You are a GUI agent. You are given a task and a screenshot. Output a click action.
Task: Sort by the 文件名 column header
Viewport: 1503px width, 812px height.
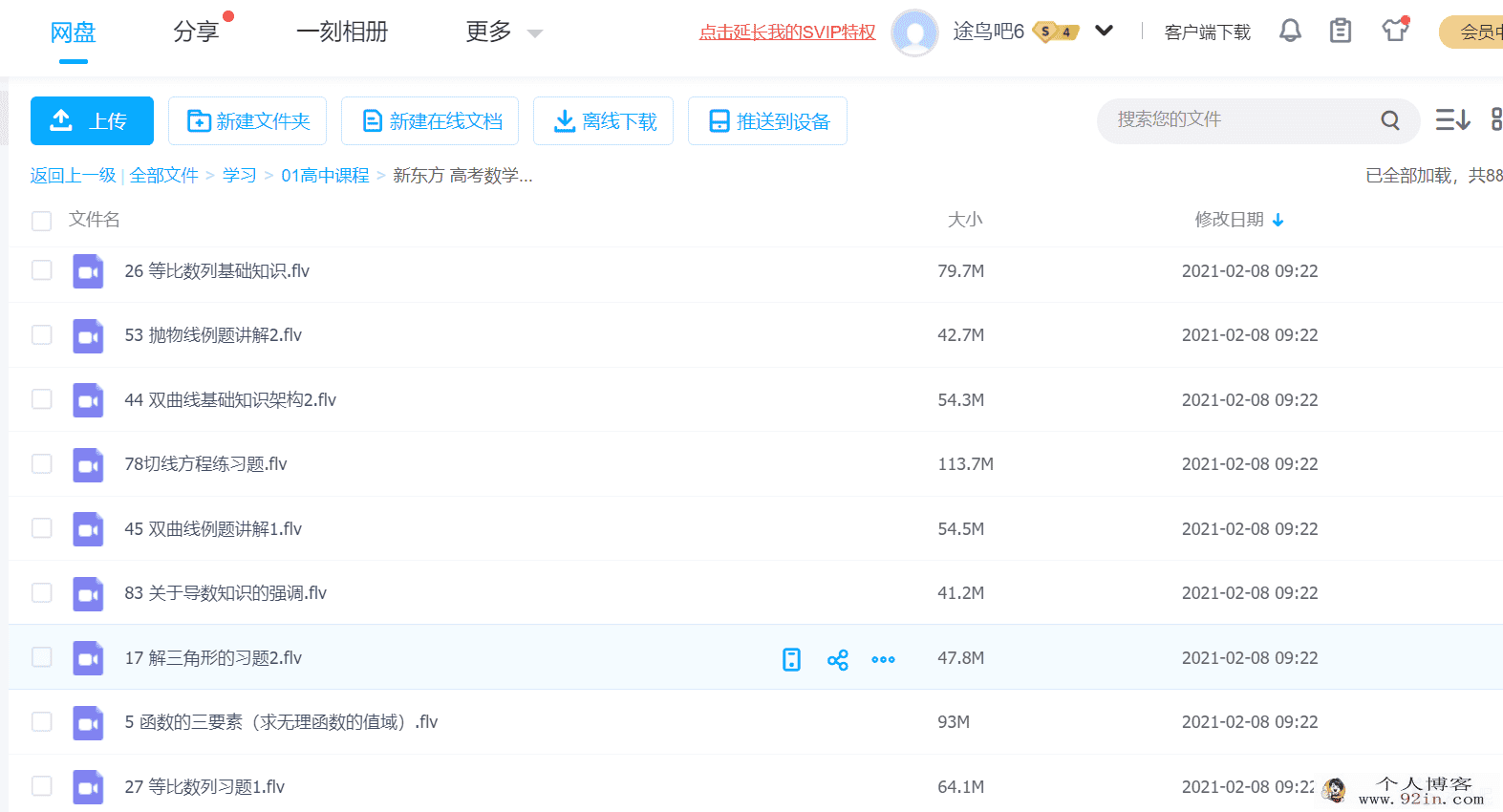(94, 220)
